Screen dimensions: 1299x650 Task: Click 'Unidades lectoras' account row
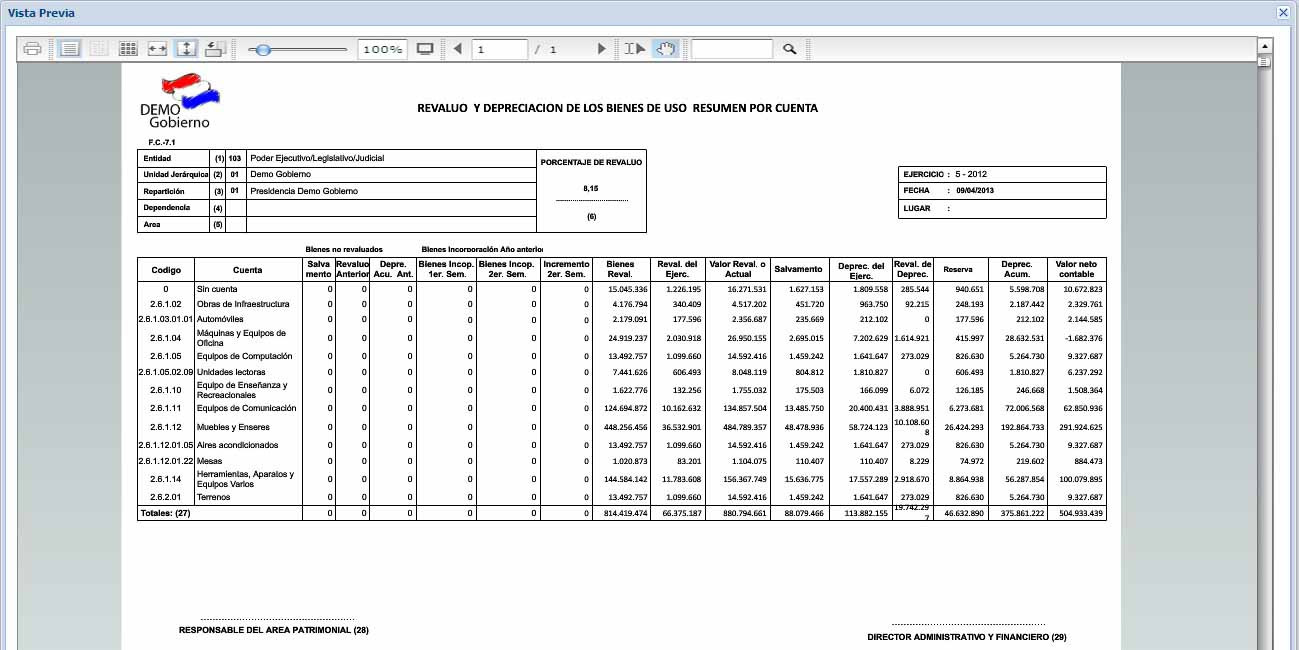(230, 372)
